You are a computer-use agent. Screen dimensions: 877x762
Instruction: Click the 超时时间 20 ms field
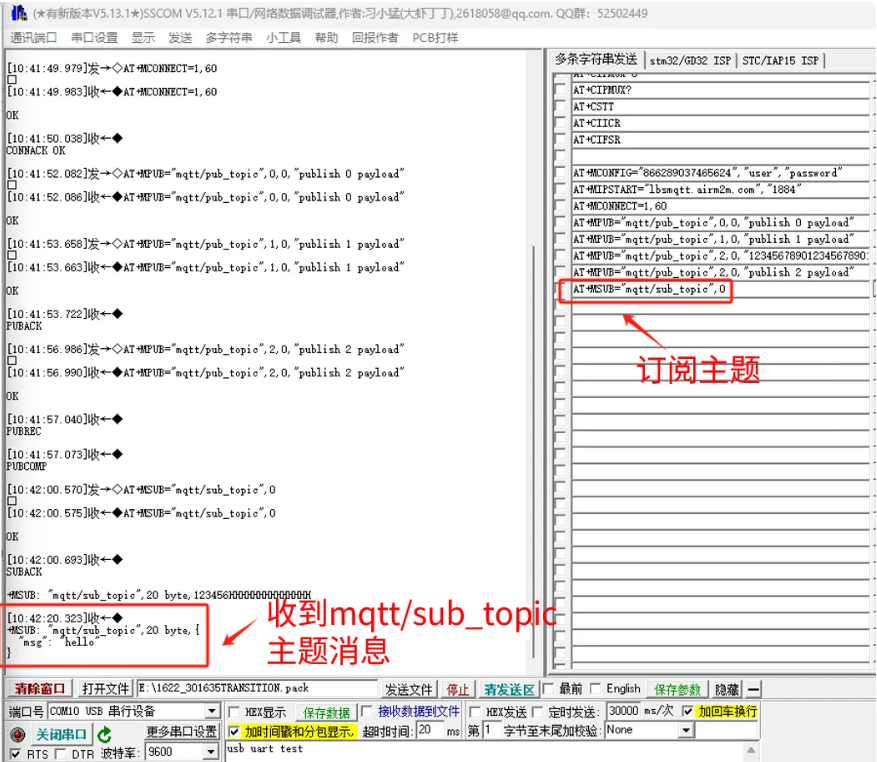click(x=431, y=730)
